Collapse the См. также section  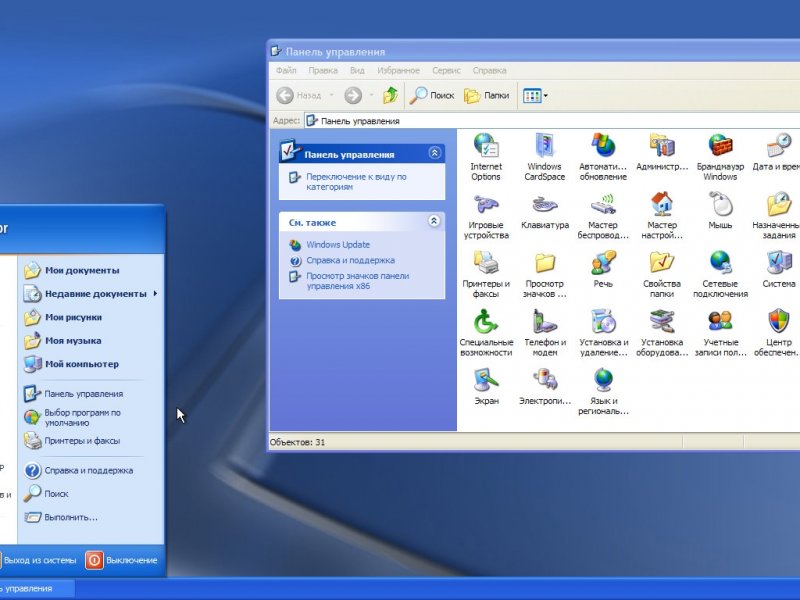point(434,221)
